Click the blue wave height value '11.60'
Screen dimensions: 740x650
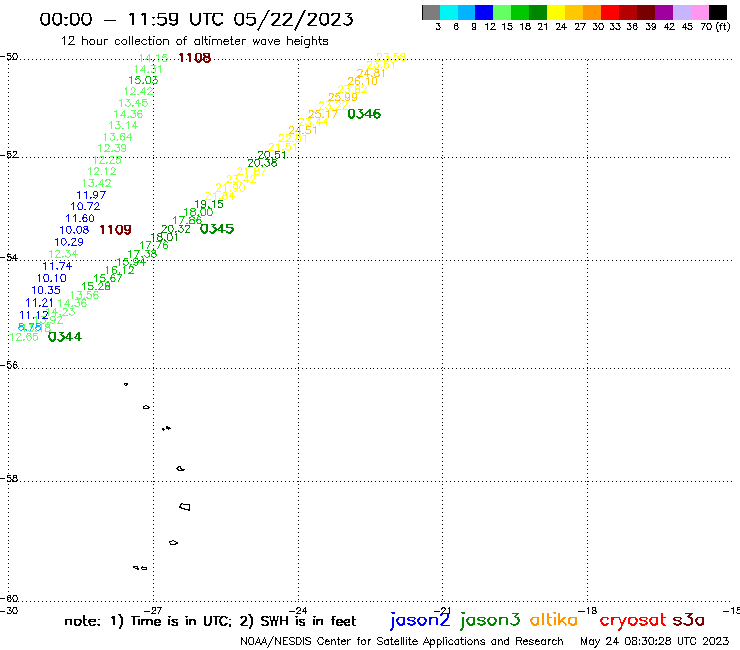pyautogui.click(x=80, y=219)
